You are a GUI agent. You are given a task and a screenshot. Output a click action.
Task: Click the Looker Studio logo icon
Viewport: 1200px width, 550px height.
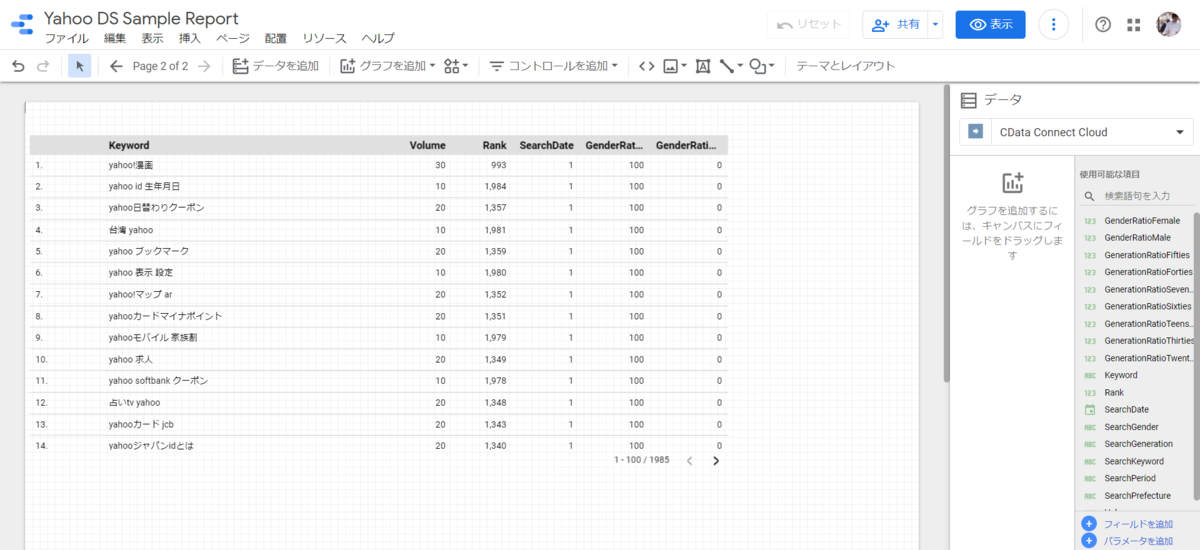coord(21,25)
